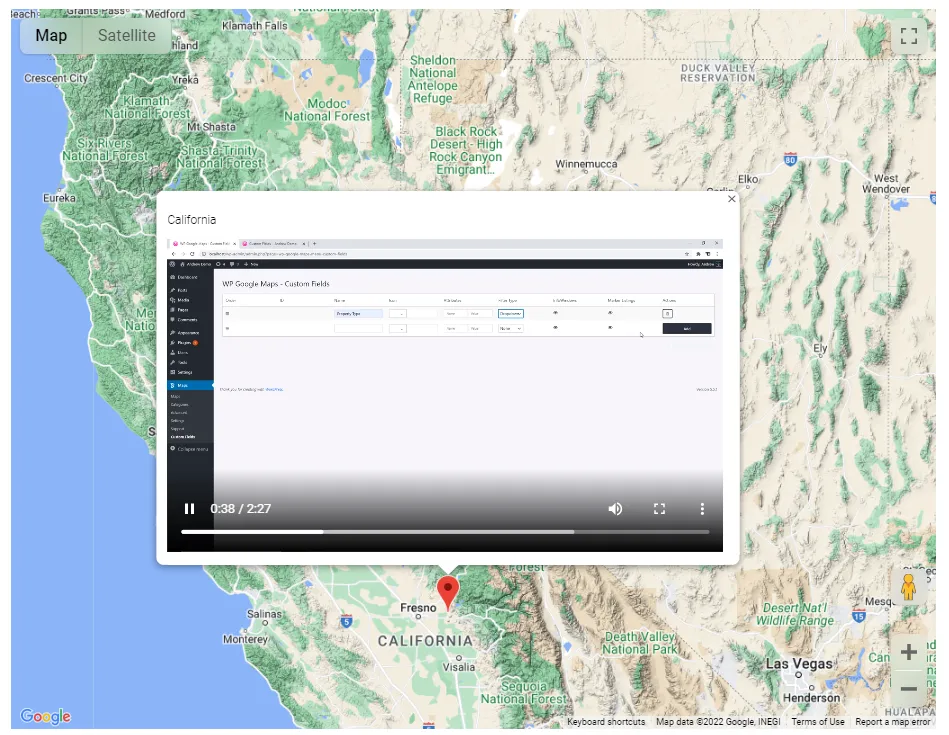Click Desert Nat'l Wildlife Range label

tap(795, 614)
